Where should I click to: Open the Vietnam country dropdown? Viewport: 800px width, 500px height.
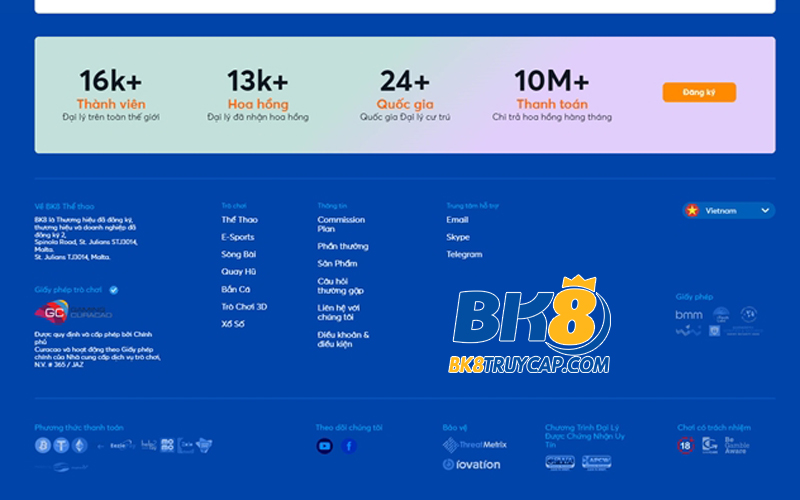coord(729,210)
